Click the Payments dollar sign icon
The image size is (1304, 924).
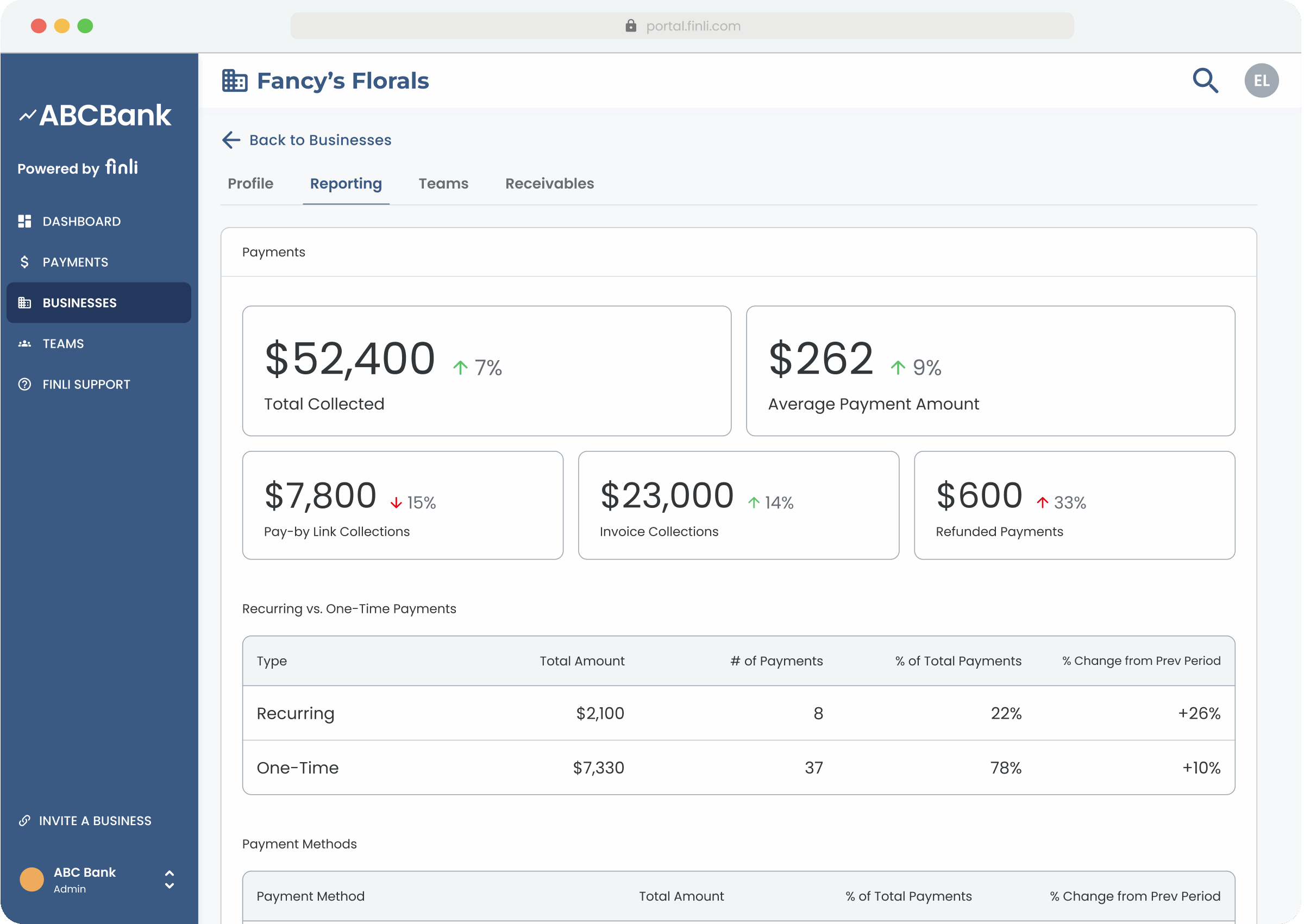coord(24,262)
